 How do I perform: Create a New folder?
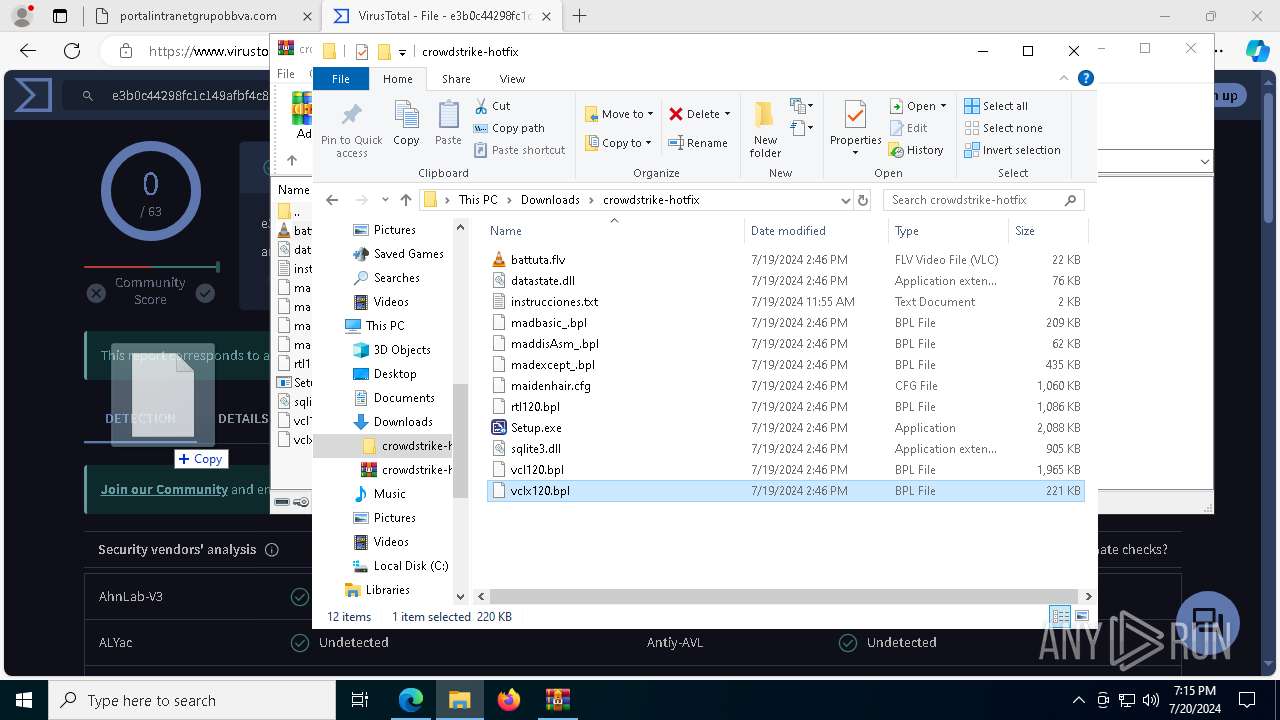click(765, 128)
